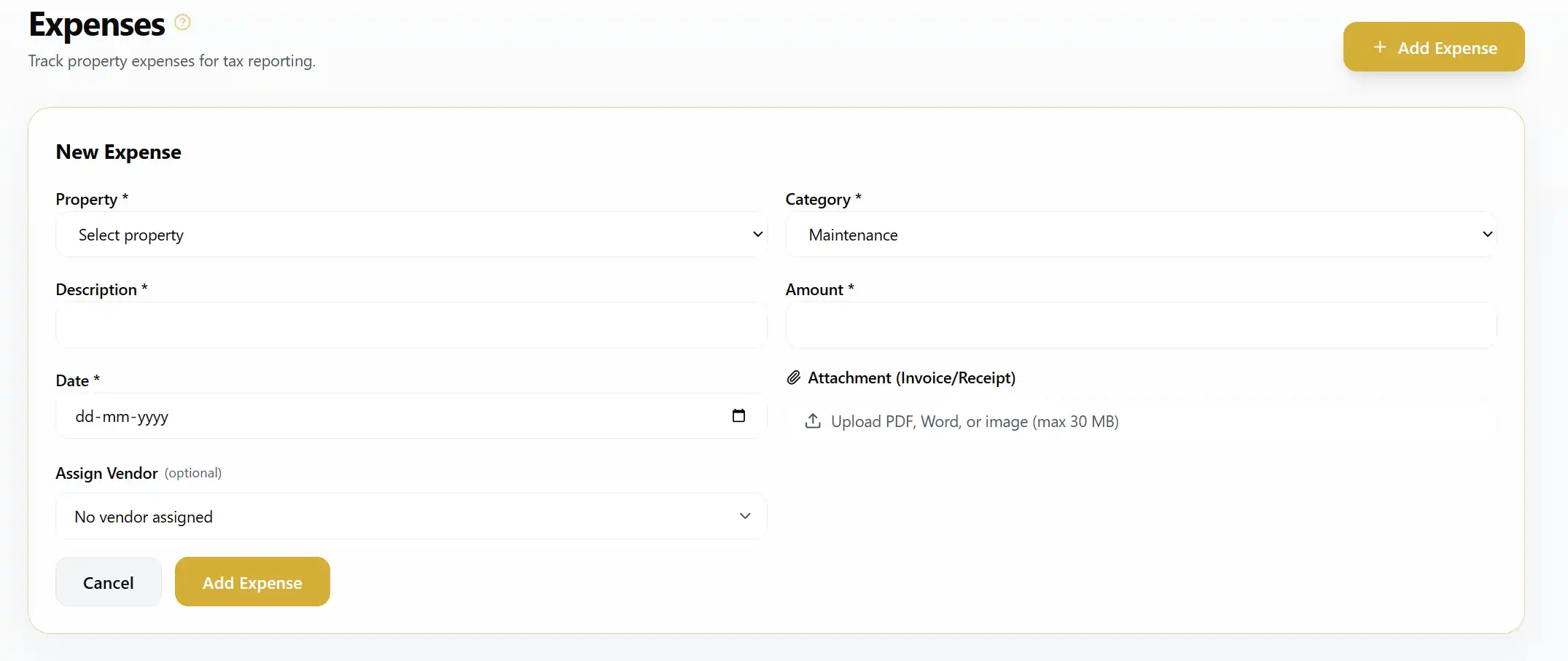
Task: Expand the Assign Vendor dropdown
Action: [x=410, y=516]
